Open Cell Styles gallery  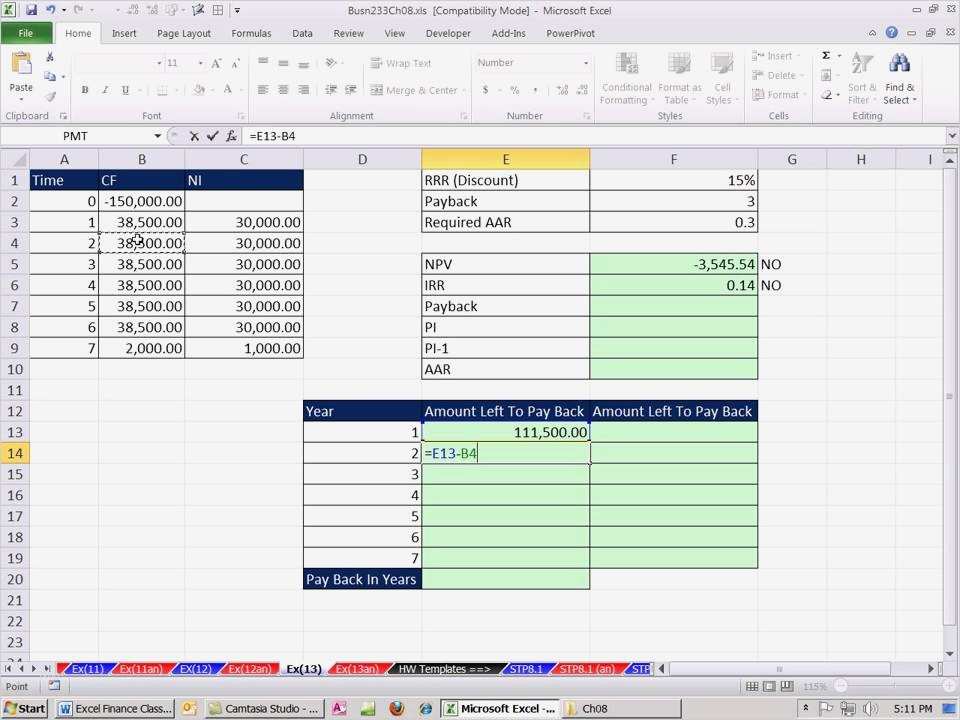721,79
